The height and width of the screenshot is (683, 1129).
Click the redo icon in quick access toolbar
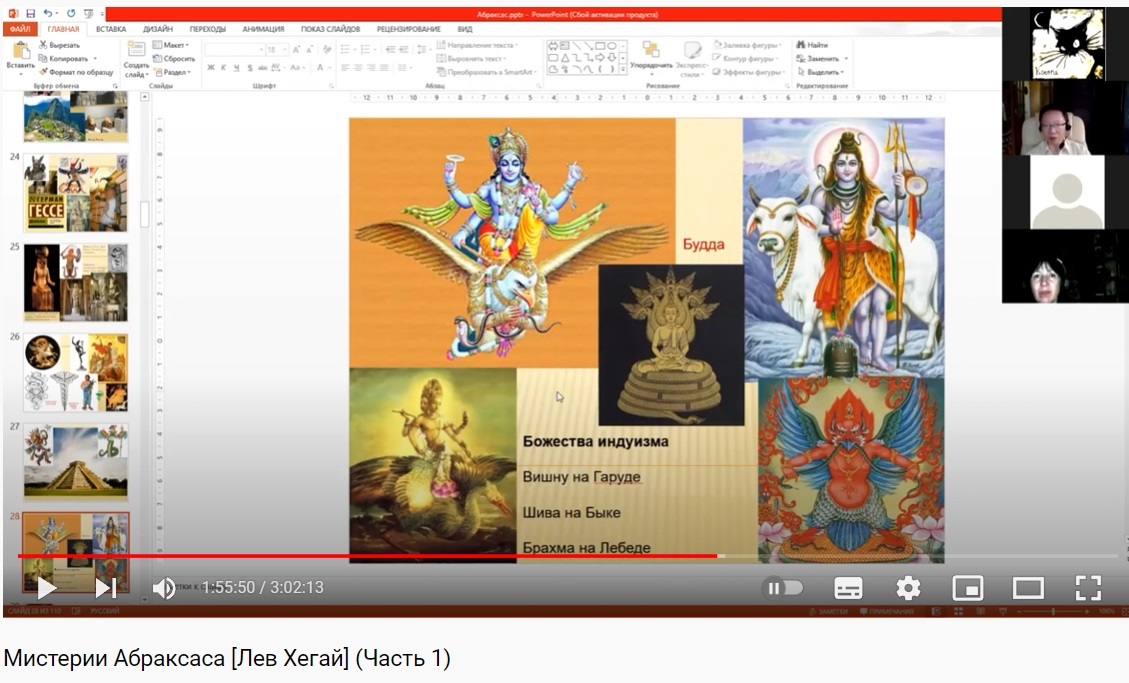point(71,14)
